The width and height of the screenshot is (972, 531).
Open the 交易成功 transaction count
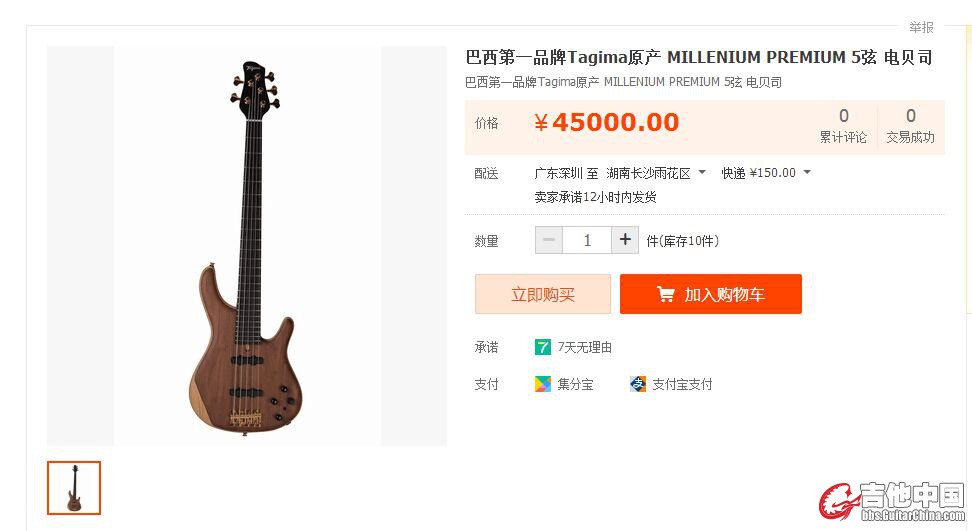click(x=910, y=126)
